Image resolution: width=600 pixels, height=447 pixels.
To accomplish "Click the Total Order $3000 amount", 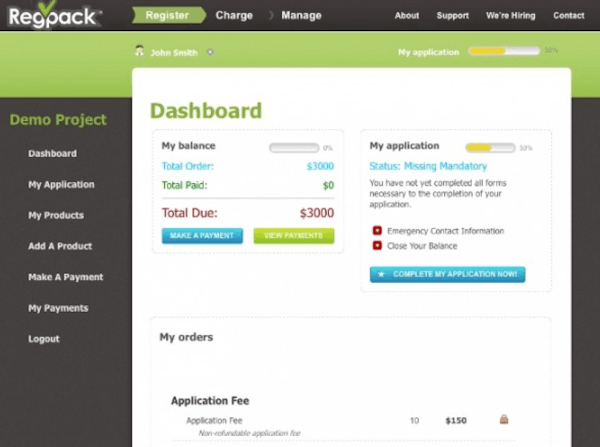I will pyautogui.click(x=320, y=166).
